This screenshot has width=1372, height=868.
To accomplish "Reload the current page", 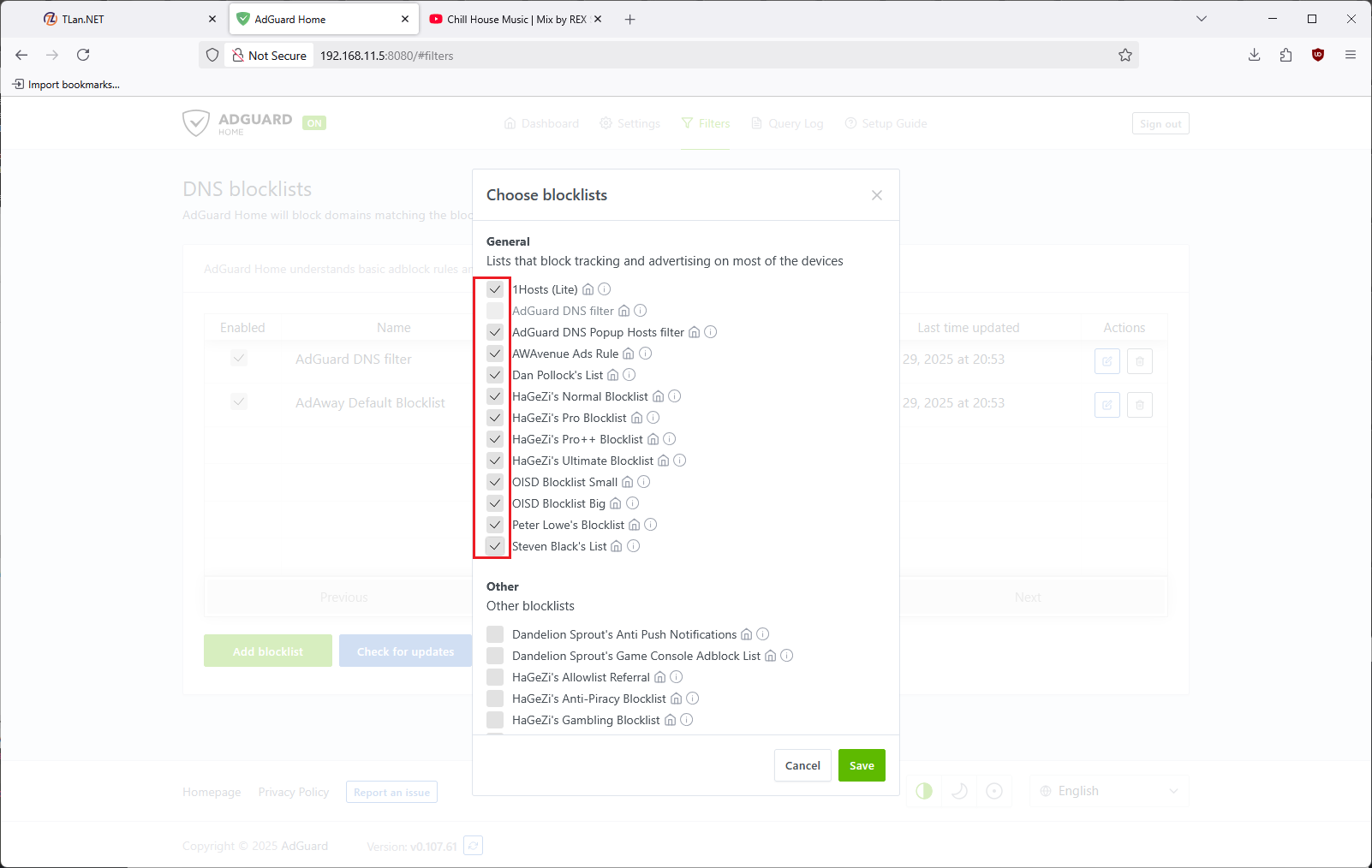I will tap(83, 55).
